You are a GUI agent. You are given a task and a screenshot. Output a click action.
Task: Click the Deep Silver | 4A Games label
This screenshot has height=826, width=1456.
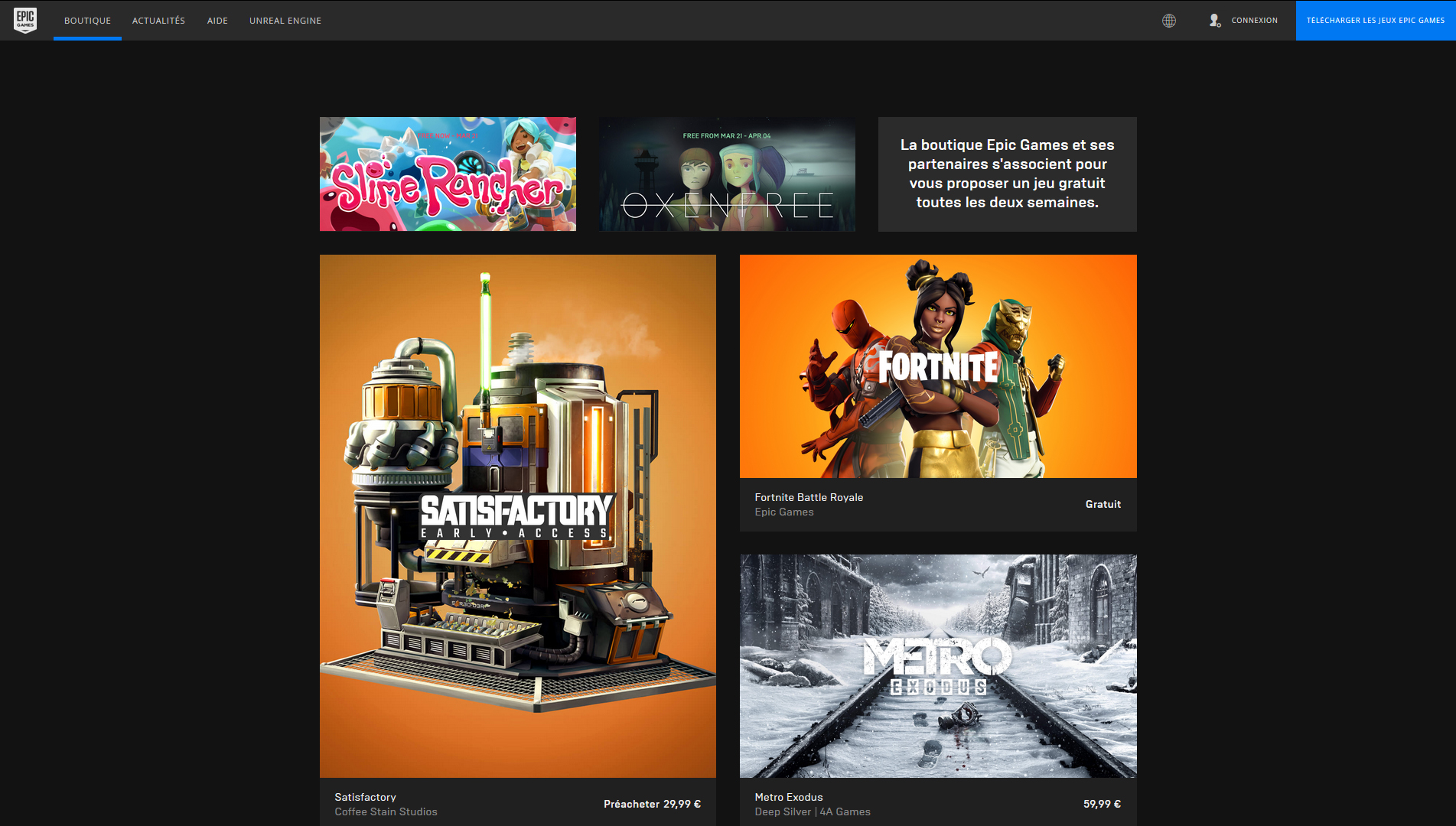[x=813, y=812]
